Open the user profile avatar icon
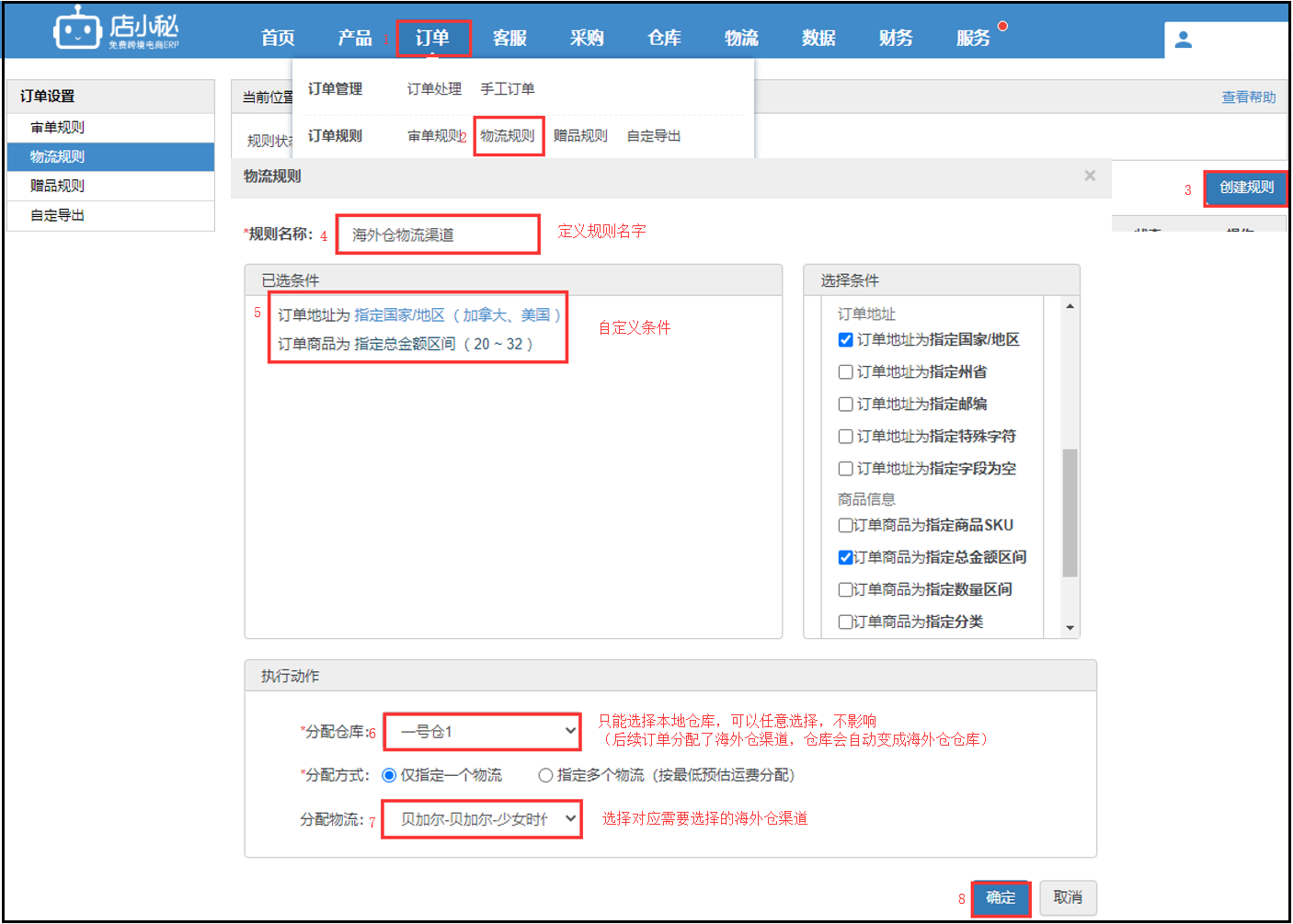Viewport: 1293px width, 924px height. pos(1184,40)
